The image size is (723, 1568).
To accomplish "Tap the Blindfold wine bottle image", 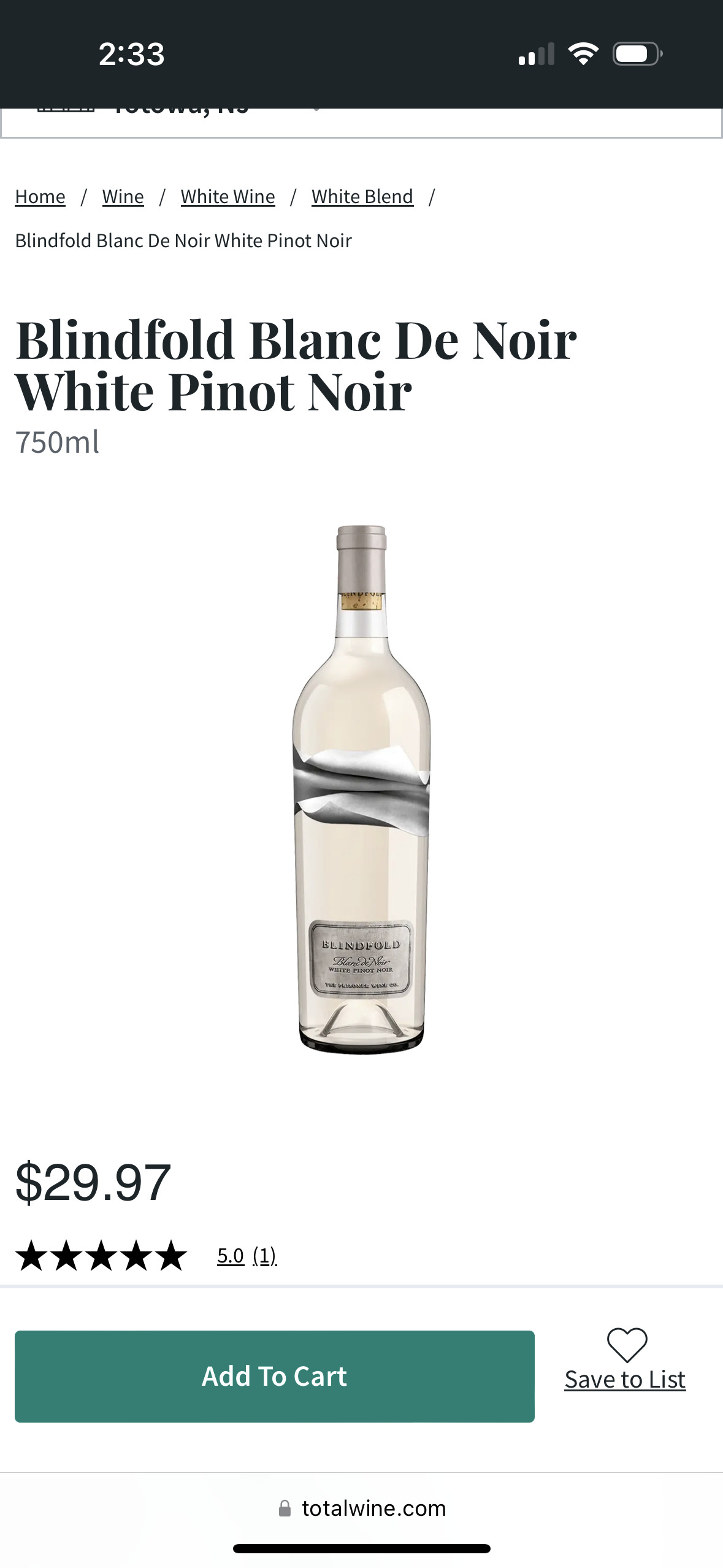I will [x=361, y=790].
